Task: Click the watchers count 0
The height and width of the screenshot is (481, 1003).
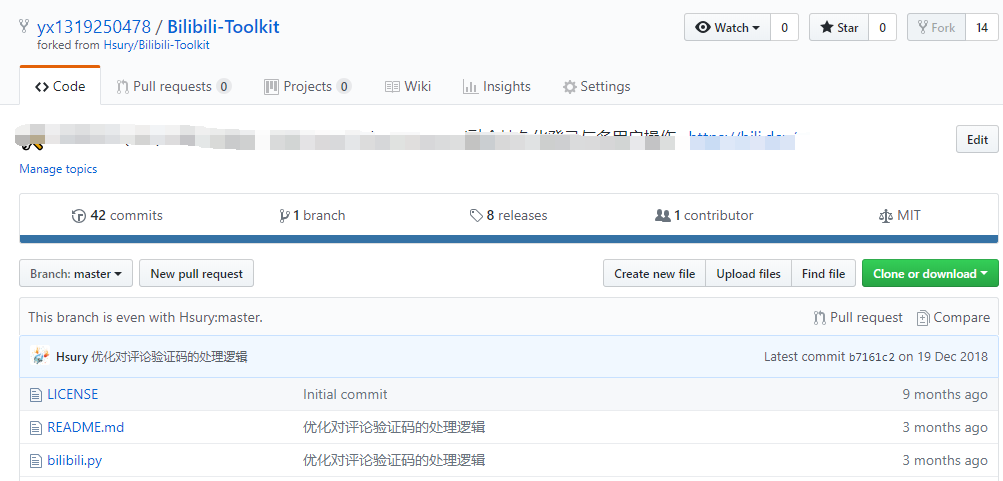Action: [784, 28]
